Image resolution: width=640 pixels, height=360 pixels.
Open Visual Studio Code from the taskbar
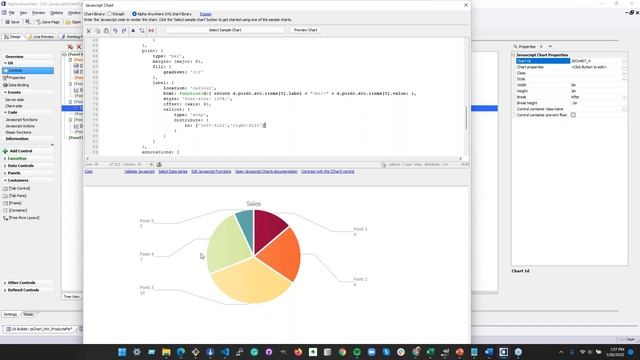225,352
